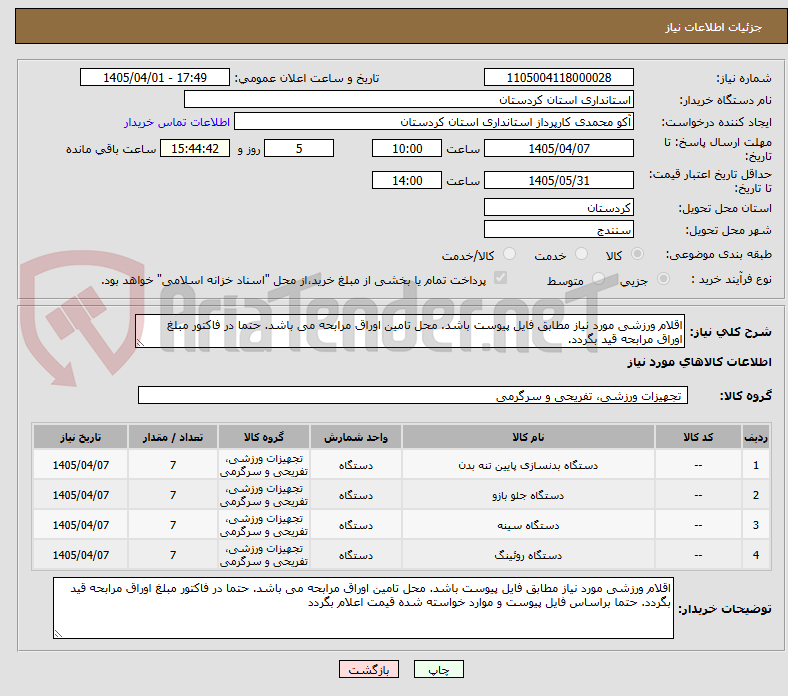
Task: Toggle the Islamic treasury payment checkbox
Action: (501, 278)
